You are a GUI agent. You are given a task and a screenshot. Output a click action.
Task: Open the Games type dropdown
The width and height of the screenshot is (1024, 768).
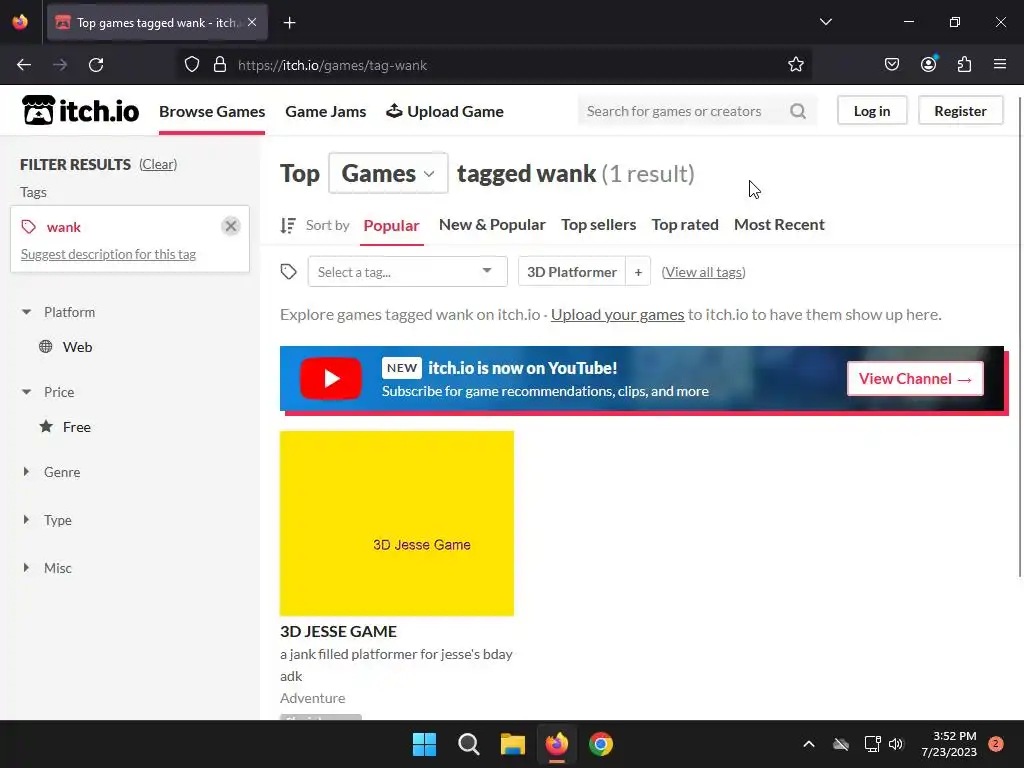[388, 173]
